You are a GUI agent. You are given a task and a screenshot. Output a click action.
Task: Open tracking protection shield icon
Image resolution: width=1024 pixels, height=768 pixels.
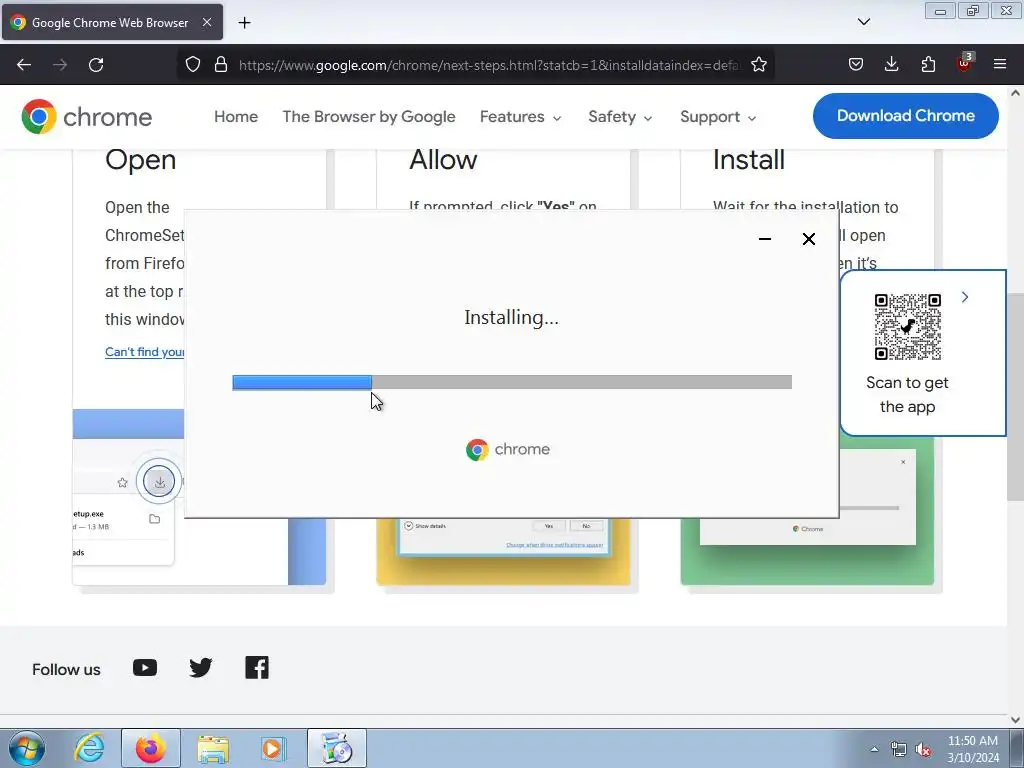point(193,65)
